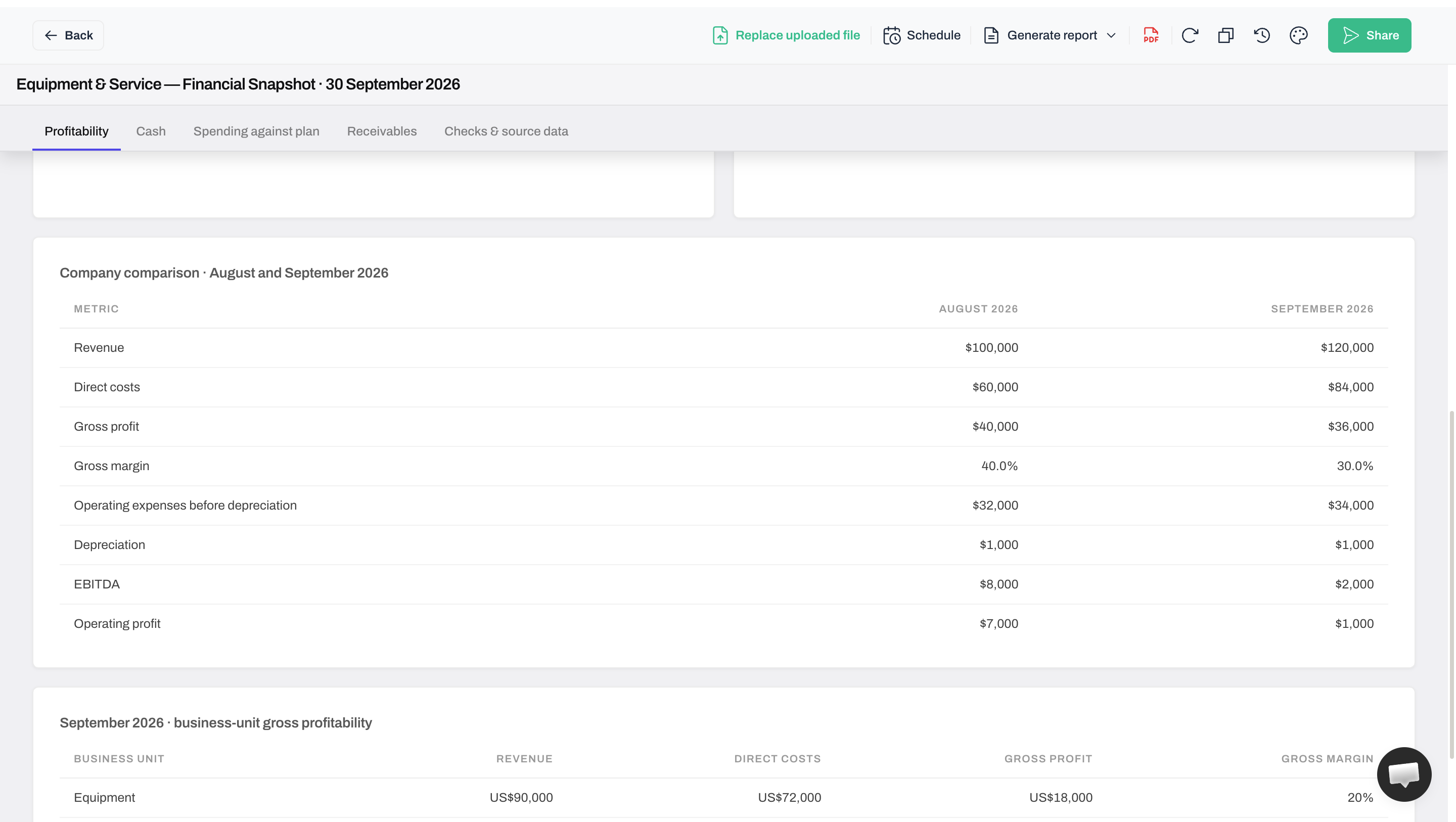Select the report title heading text
The height and width of the screenshot is (822, 1456).
(238, 84)
